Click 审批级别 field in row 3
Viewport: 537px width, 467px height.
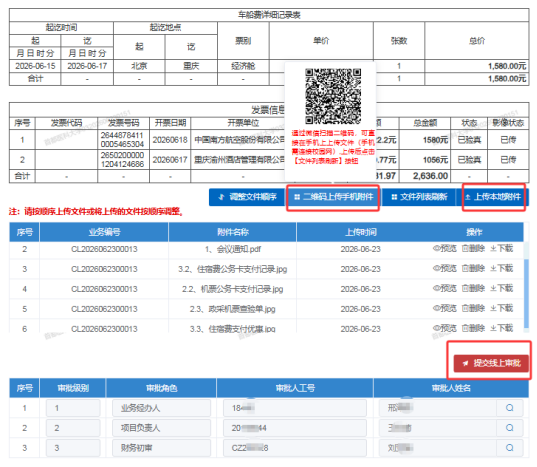point(73,447)
